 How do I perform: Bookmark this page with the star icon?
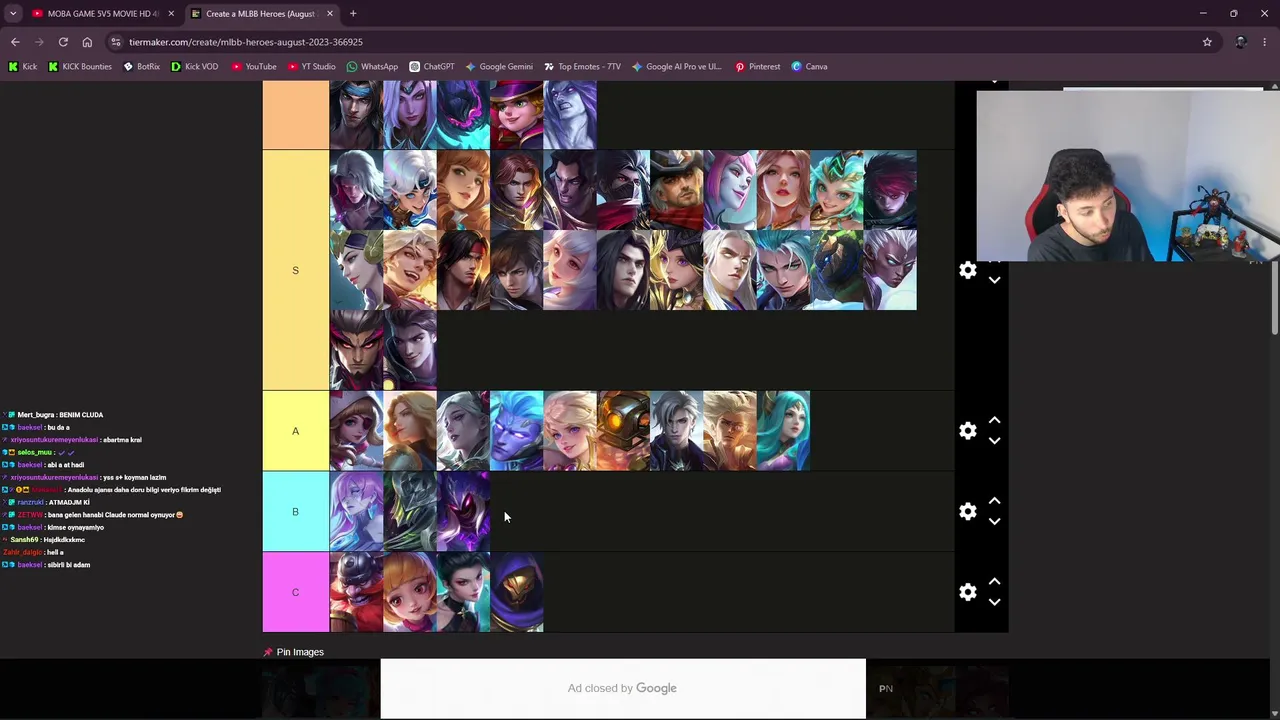pyautogui.click(x=1207, y=42)
